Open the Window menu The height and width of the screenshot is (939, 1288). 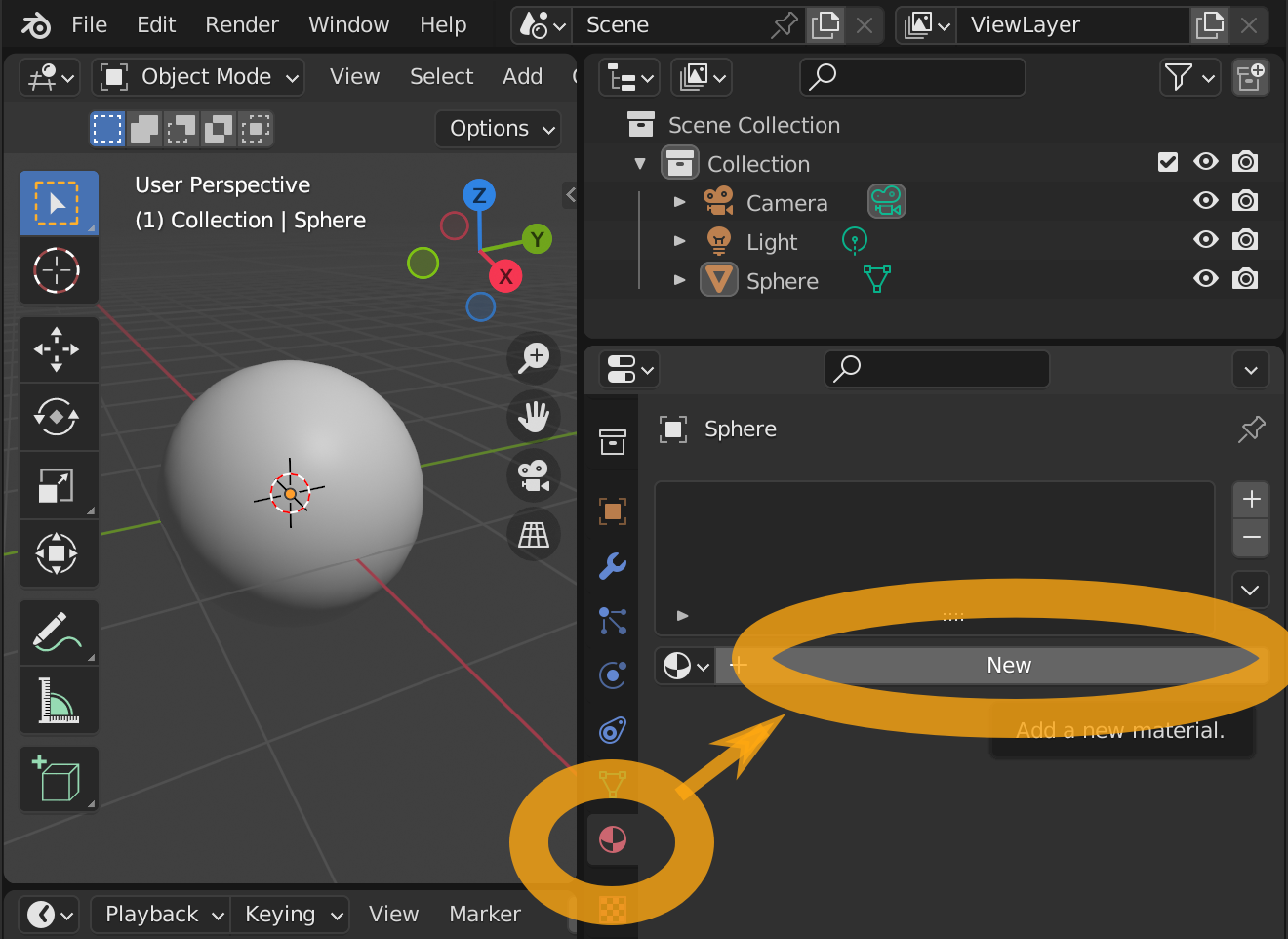(348, 24)
